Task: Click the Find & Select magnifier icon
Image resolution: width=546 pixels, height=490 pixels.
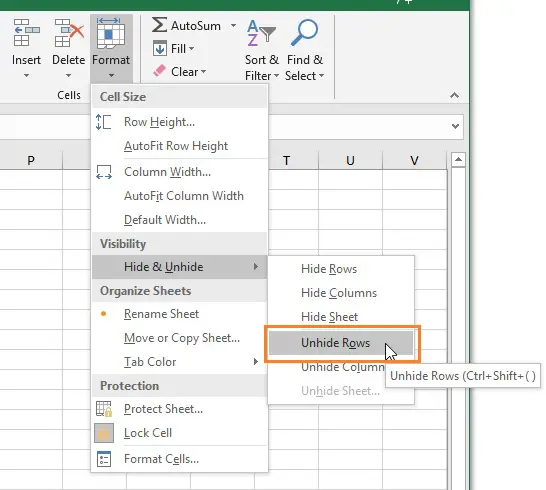Action: pos(304,33)
